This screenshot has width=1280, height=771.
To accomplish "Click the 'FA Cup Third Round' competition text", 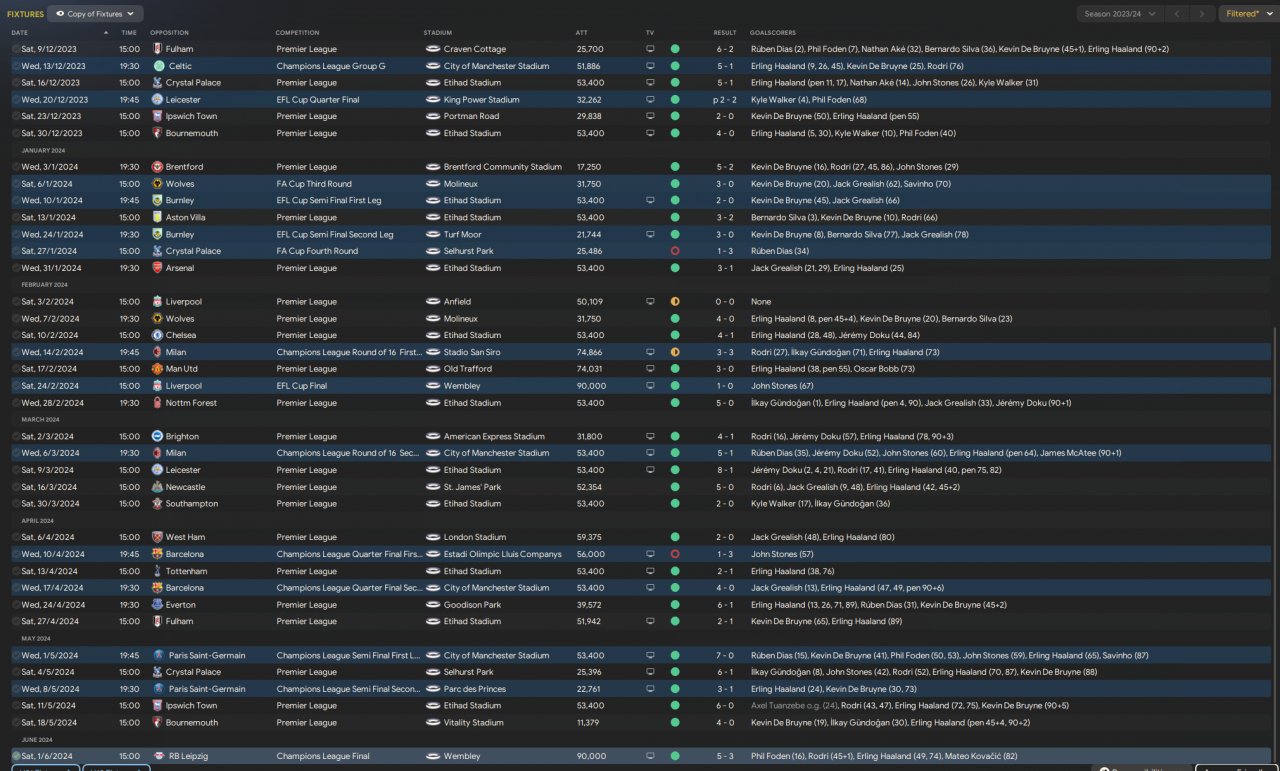I will click(x=314, y=184).
